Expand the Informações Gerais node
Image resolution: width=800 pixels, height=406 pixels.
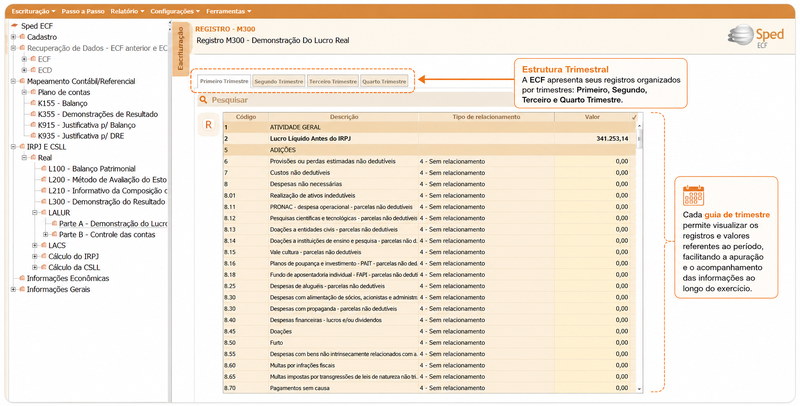point(13,289)
